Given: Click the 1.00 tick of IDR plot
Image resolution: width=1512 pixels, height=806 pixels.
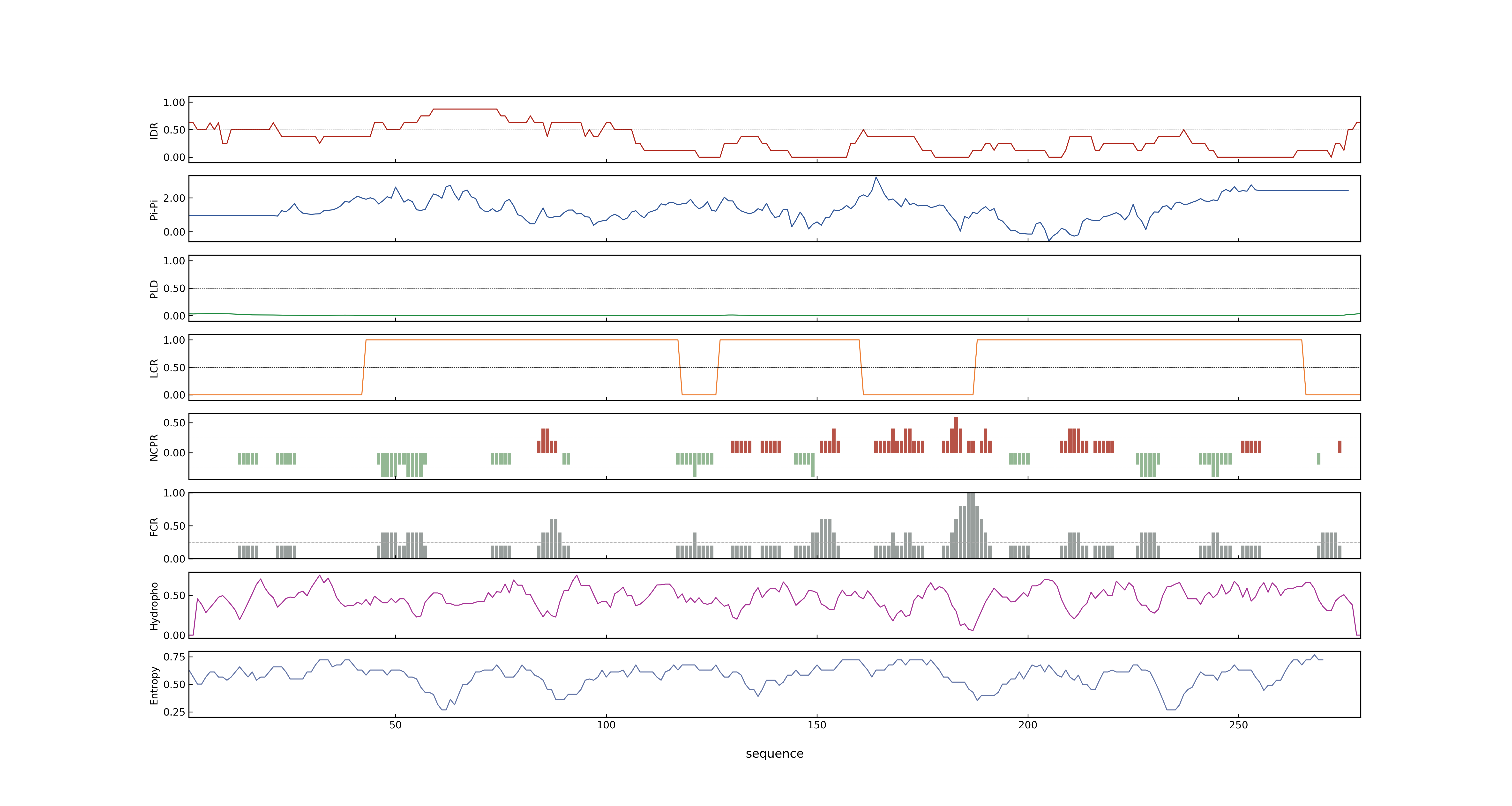Looking at the screenshot, I should pos(174,103).
